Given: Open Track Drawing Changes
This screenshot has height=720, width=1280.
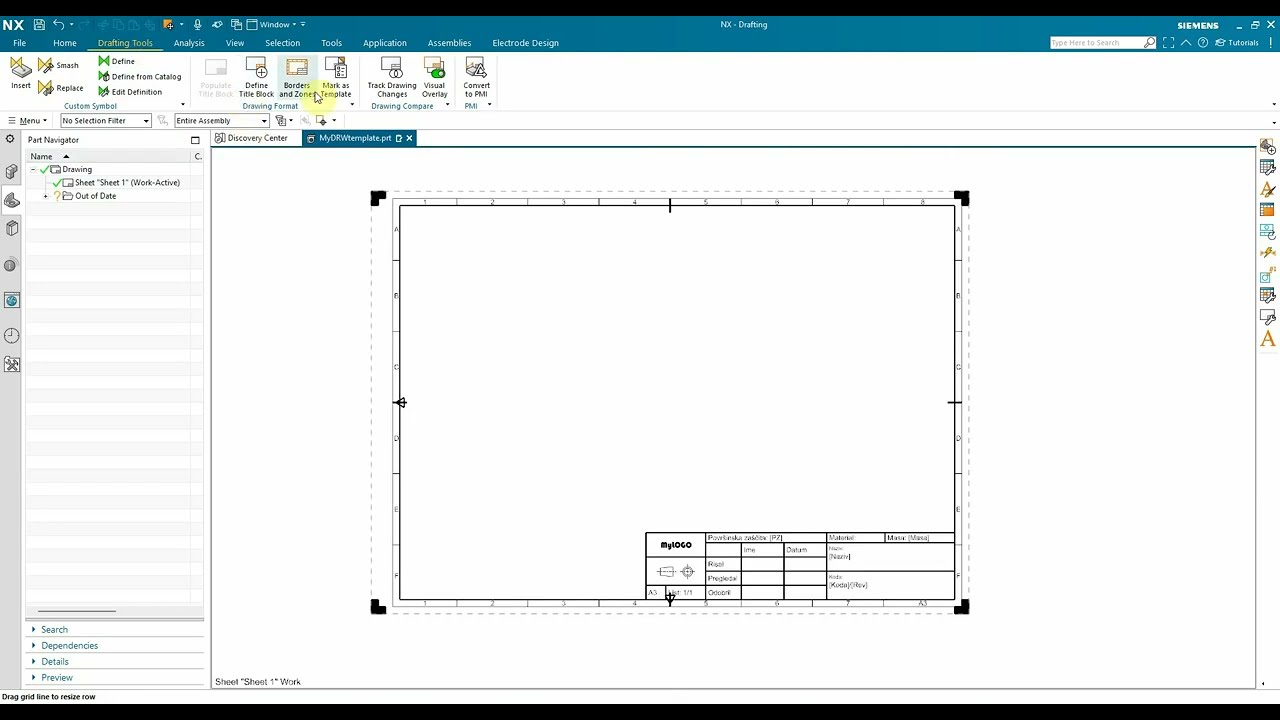Looking at the screenshot, I should (x=392, y=78).
